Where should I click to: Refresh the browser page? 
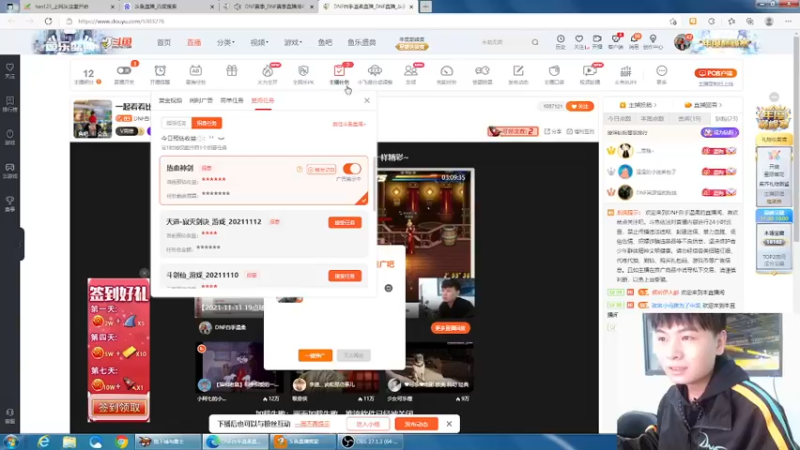tap(48, 21)
